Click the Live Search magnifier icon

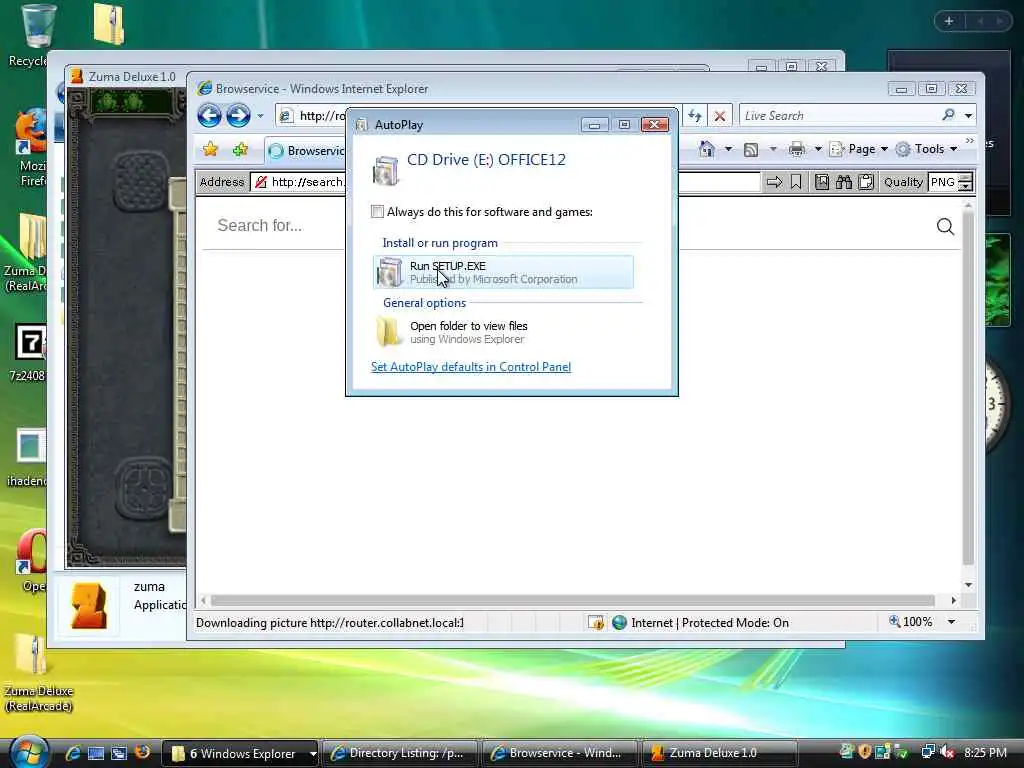948,116
